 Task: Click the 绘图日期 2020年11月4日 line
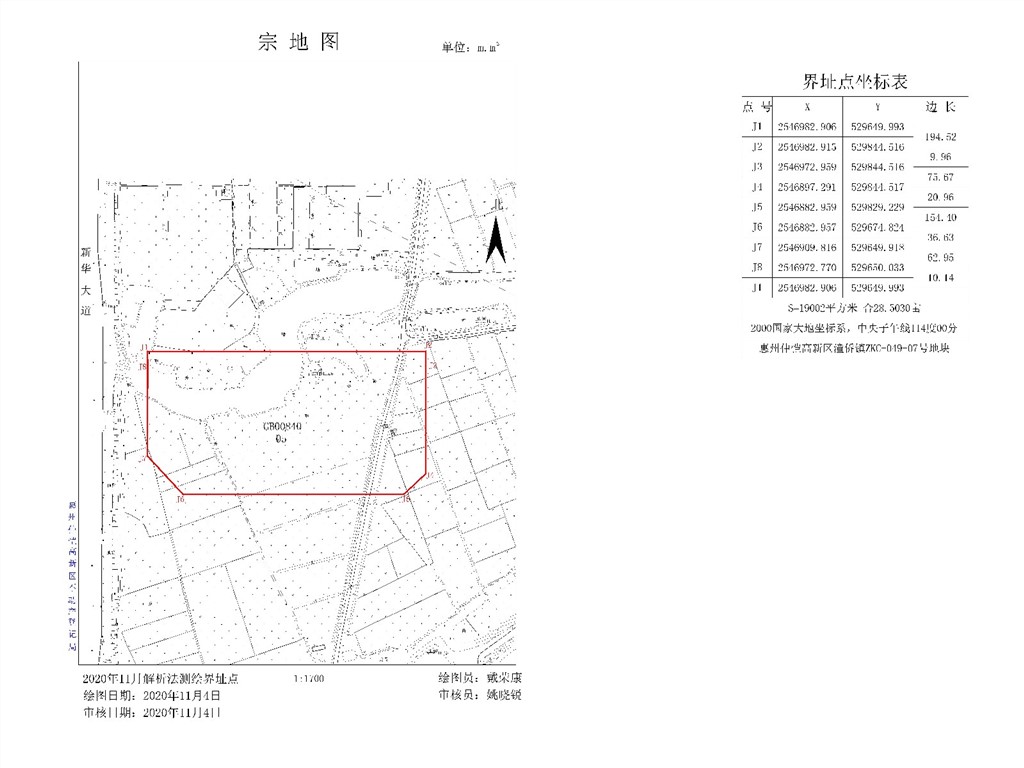pos(151,695)
